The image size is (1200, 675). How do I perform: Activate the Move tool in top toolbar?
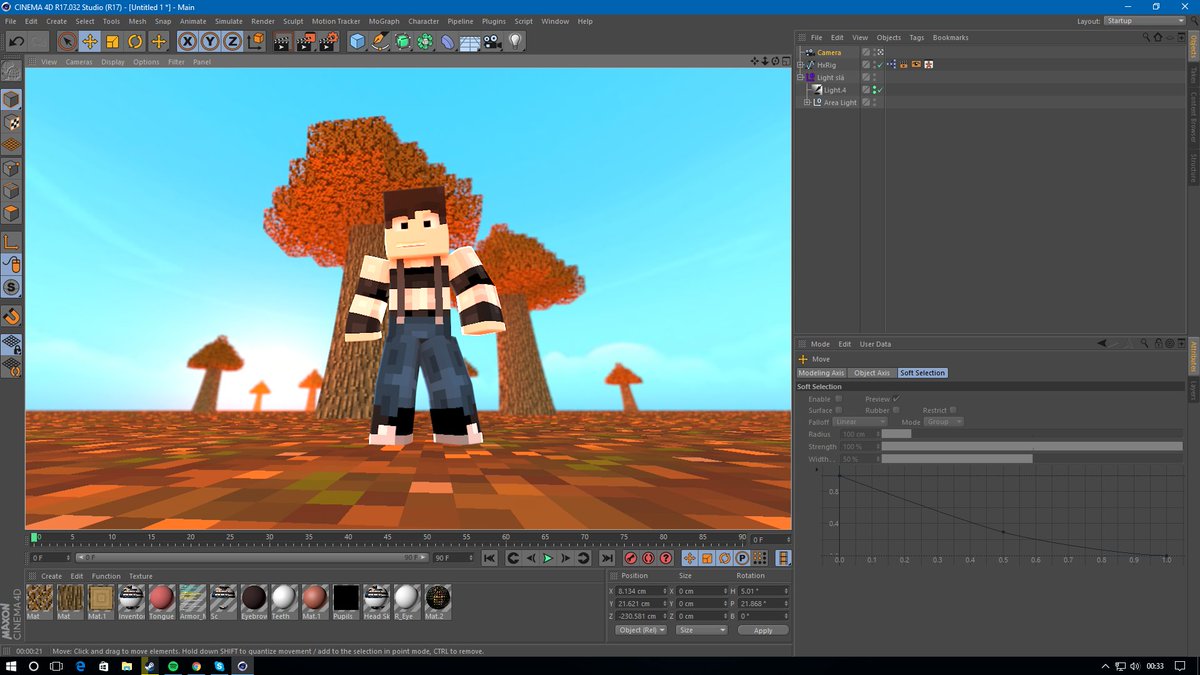click(90, 41)
